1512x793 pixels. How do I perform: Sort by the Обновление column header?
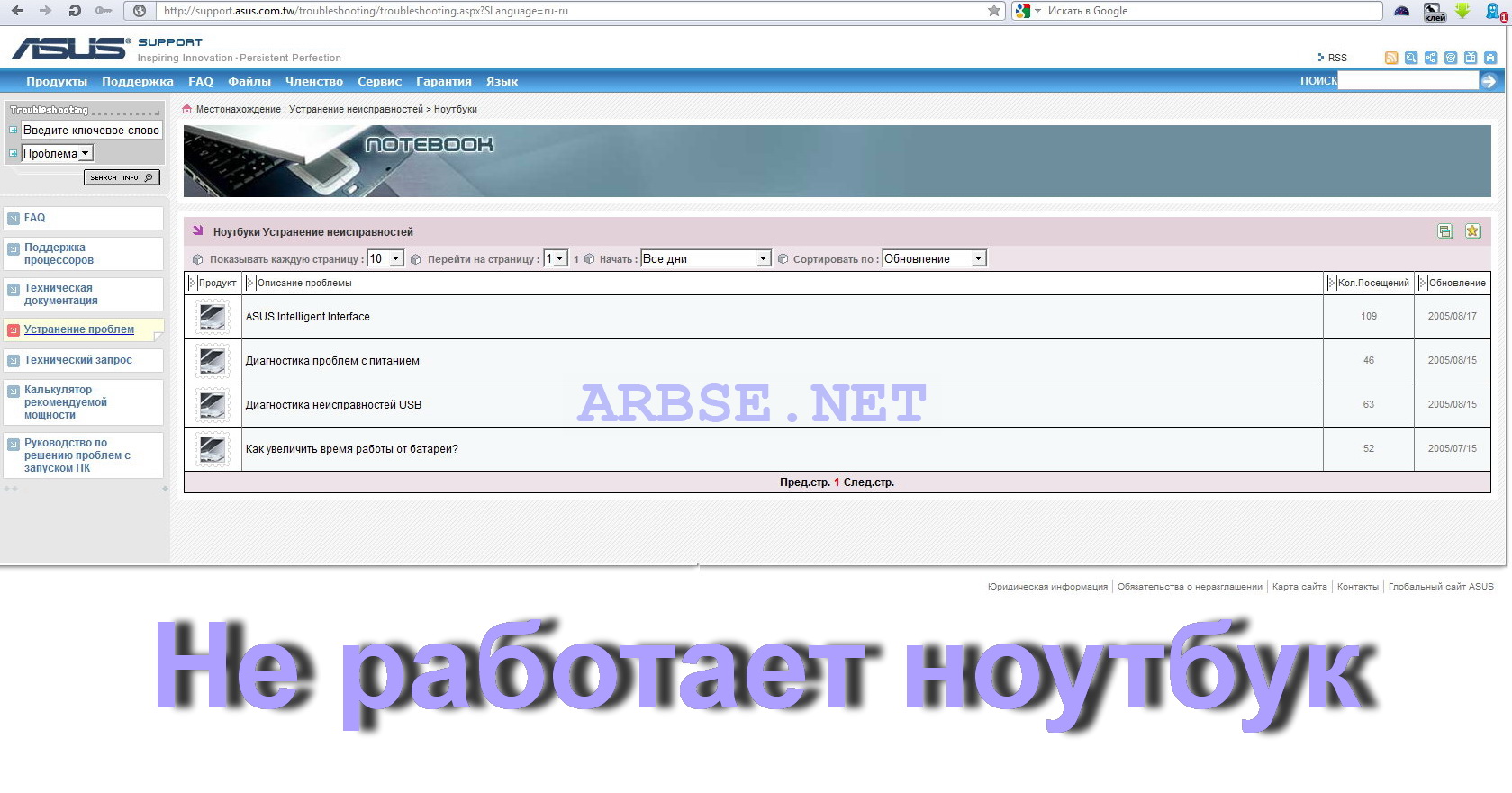pyautogui.click(x=1457, y=283)
